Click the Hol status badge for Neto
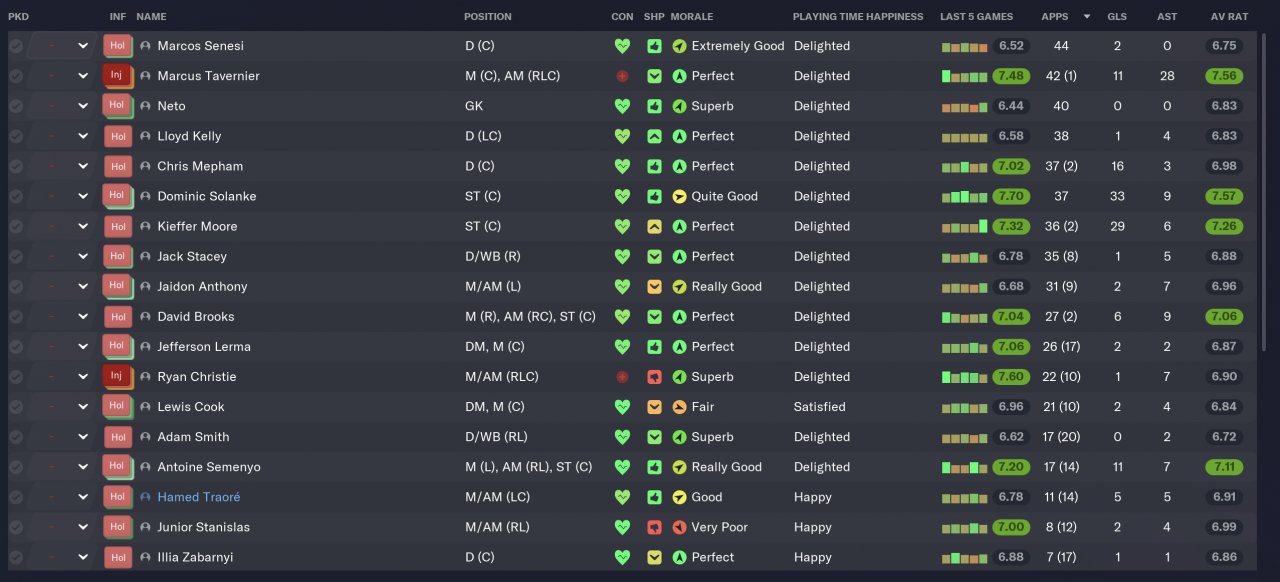Screen dimensions: 1280x582 point(117,105)
